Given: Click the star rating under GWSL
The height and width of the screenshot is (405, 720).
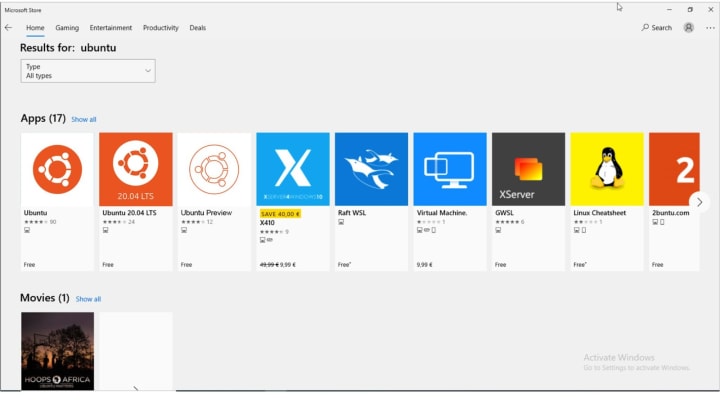Looking at the screenshot, I should pos(506,222).
